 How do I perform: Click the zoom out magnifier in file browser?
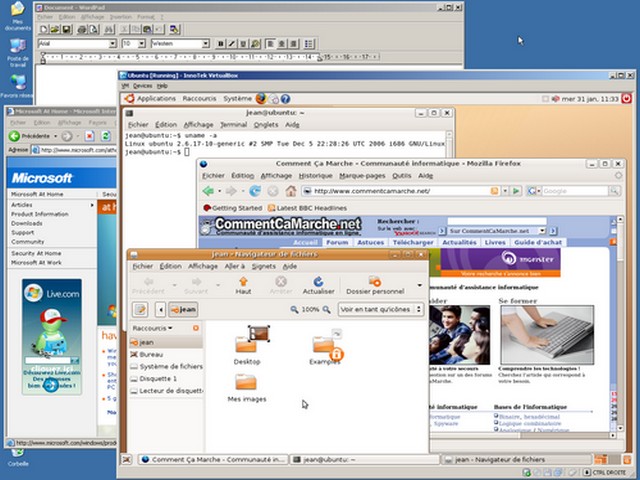294,310
